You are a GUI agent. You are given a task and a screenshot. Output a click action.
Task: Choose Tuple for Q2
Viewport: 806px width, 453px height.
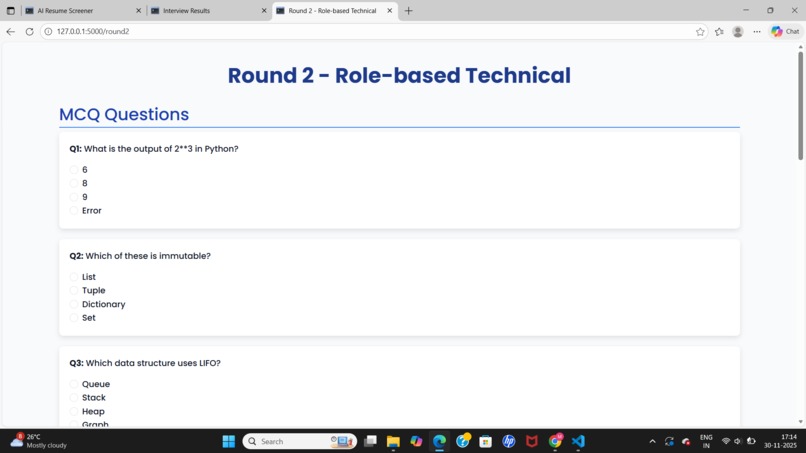tap(74, 291)
